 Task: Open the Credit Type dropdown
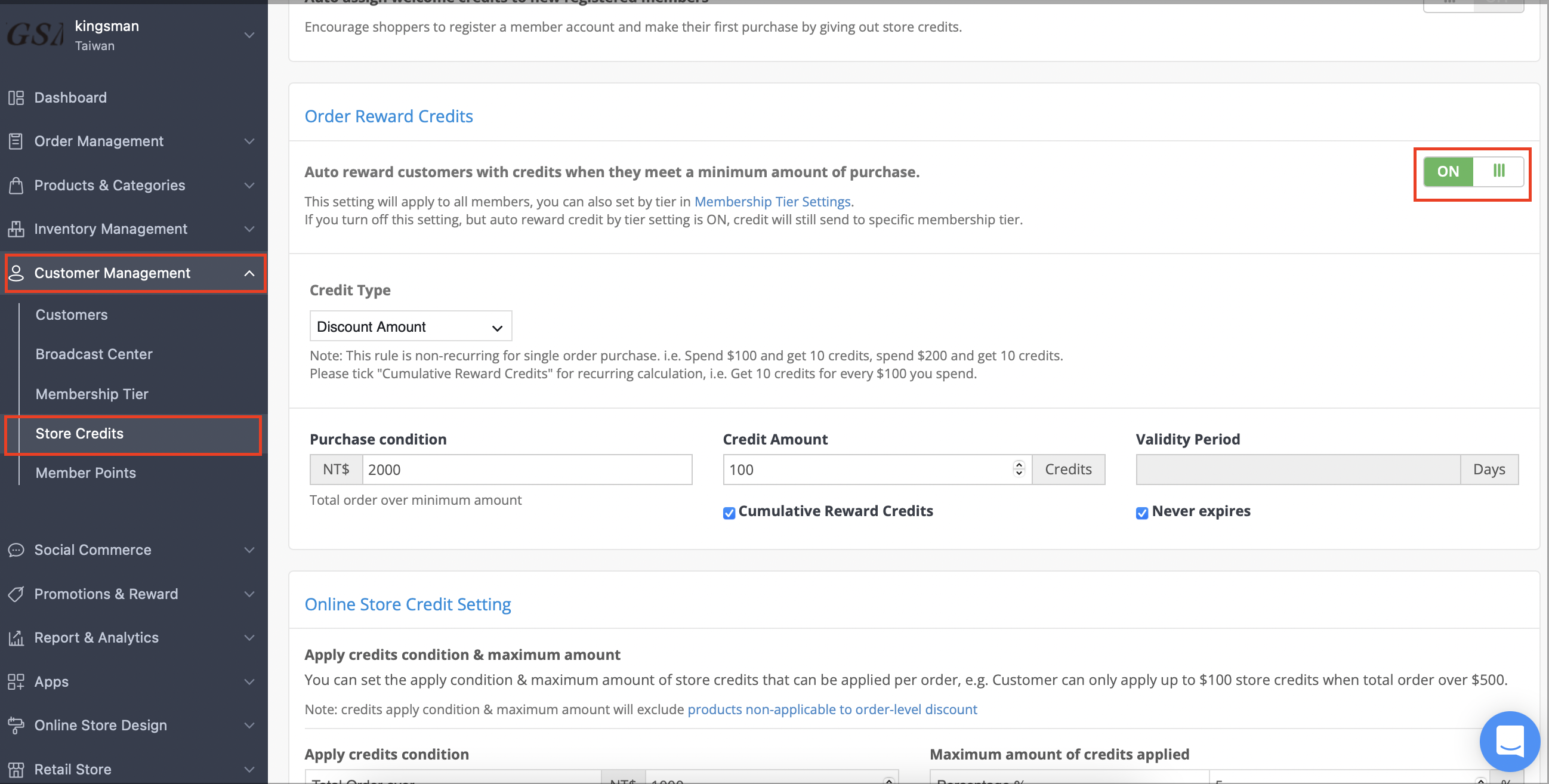coord(410,326)
